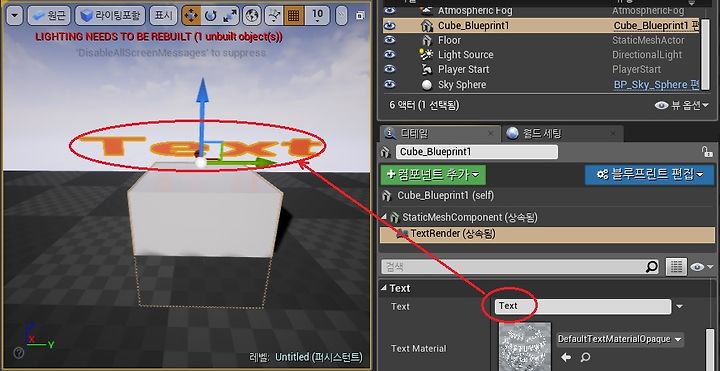Viewport: 720px width, 371px height.
Task: Open details view options eye dropdown
Action: pos(703,267)
